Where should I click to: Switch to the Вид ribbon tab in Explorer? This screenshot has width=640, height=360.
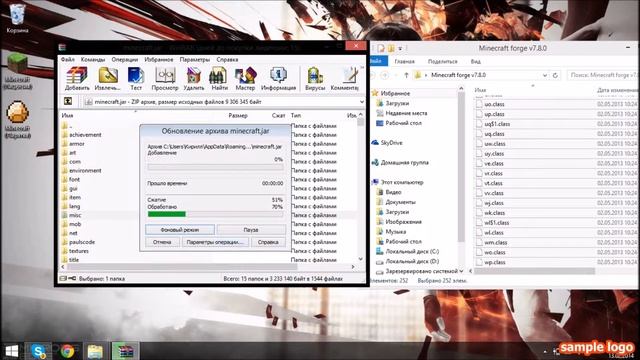coord(476,61)
